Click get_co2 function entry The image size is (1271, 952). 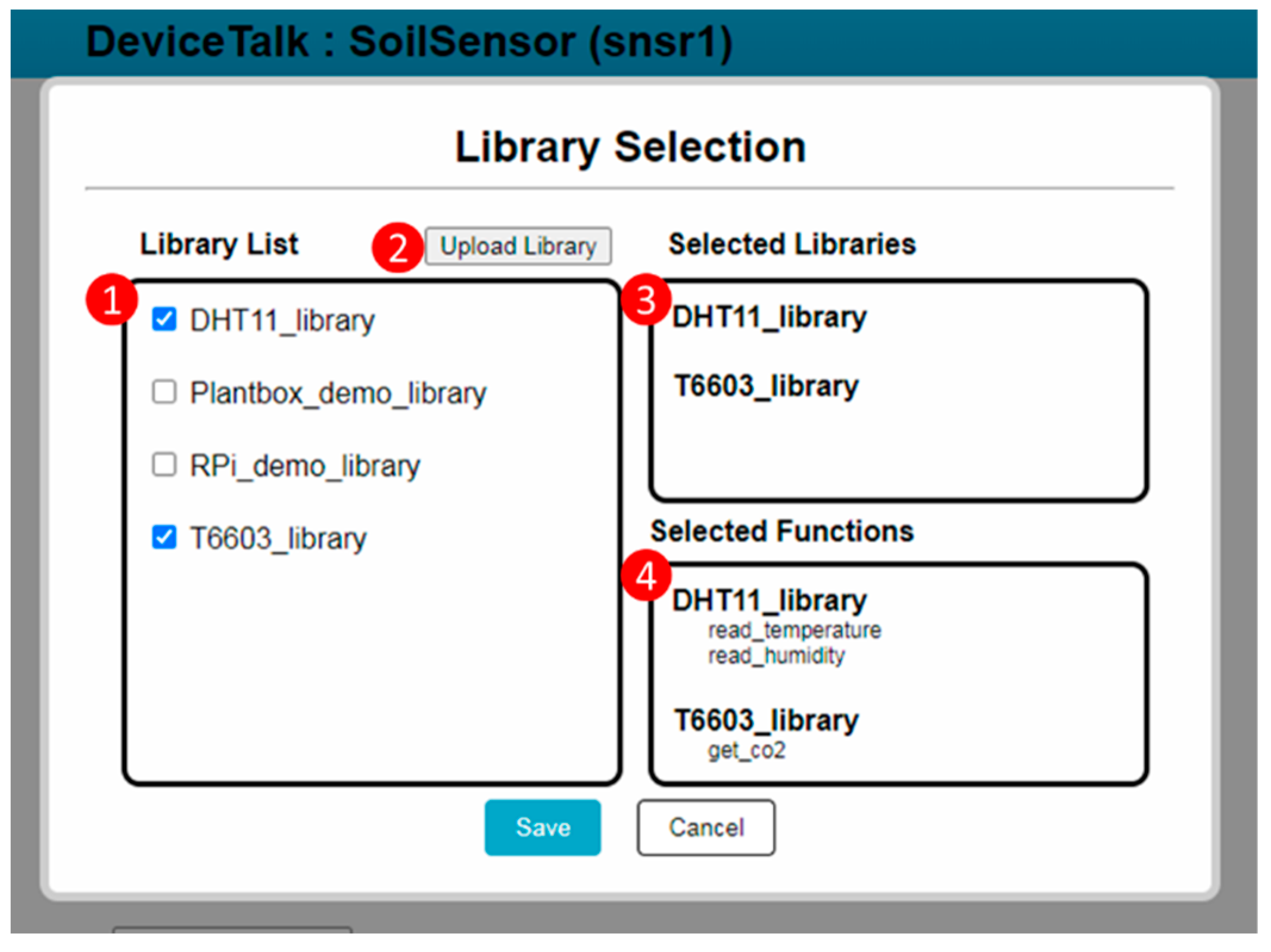point(746,750)
